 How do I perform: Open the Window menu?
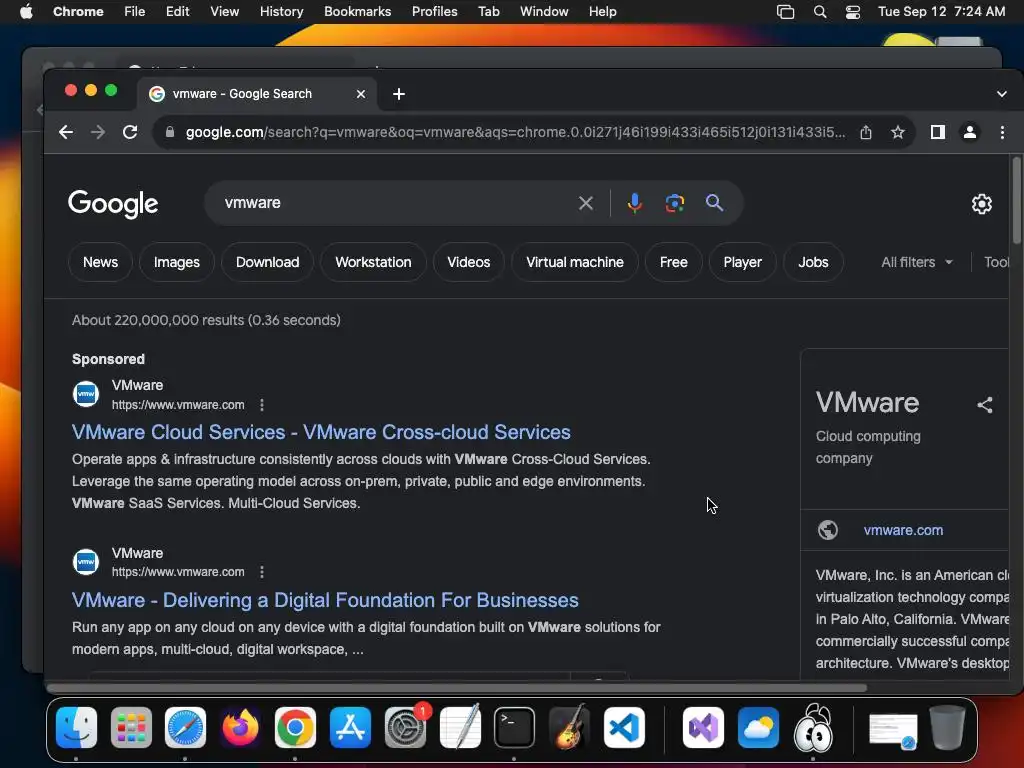point(544,12)
